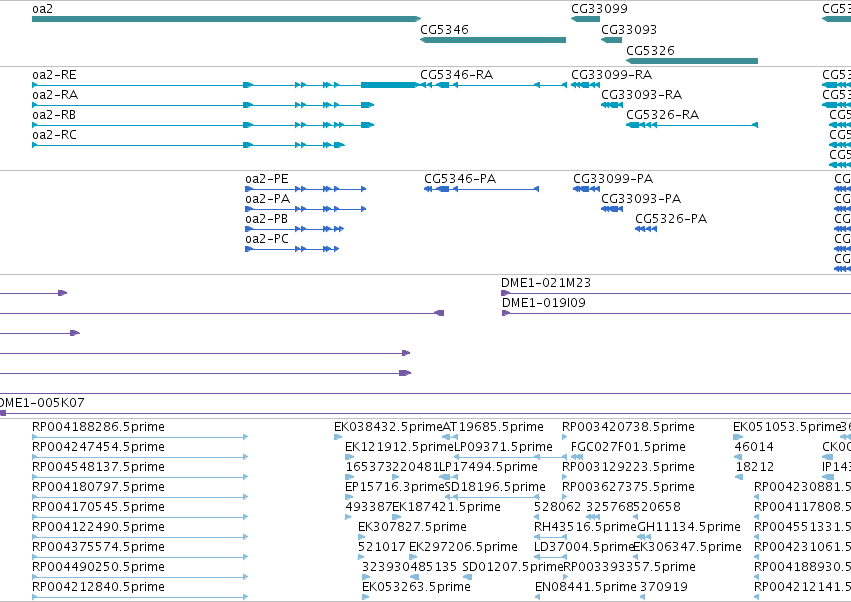
Task: Click RP004180797.5prime EST label
Action: [x=98, y=486]
